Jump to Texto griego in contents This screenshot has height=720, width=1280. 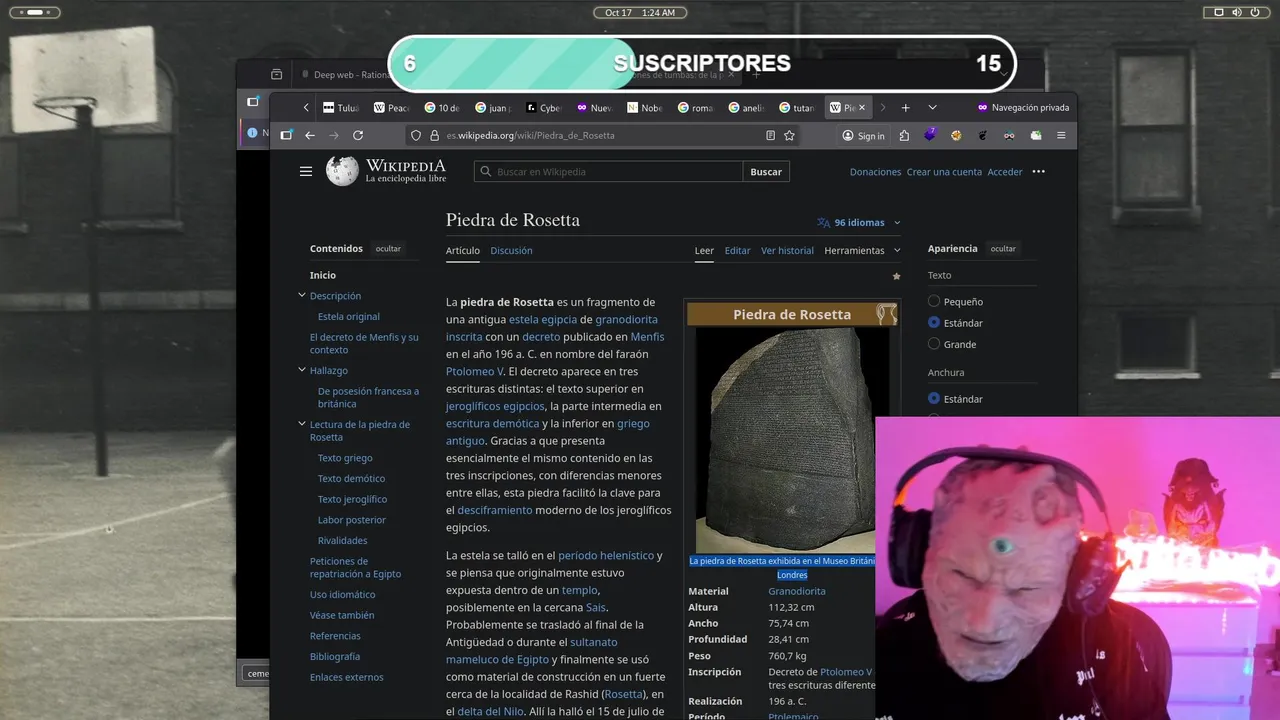pos(345,458)
